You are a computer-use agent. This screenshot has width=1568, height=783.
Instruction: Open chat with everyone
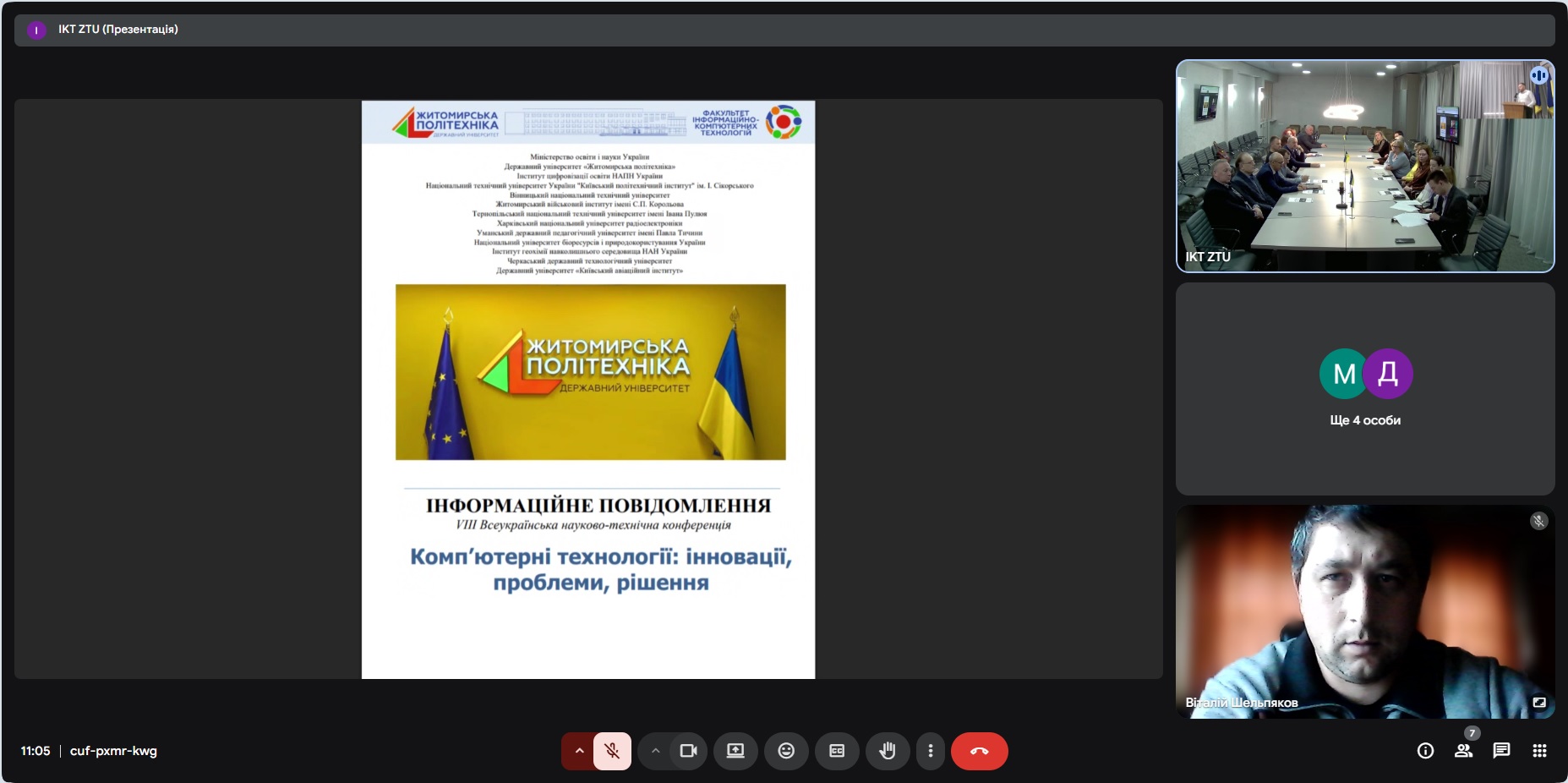[x=1501, y=751]
